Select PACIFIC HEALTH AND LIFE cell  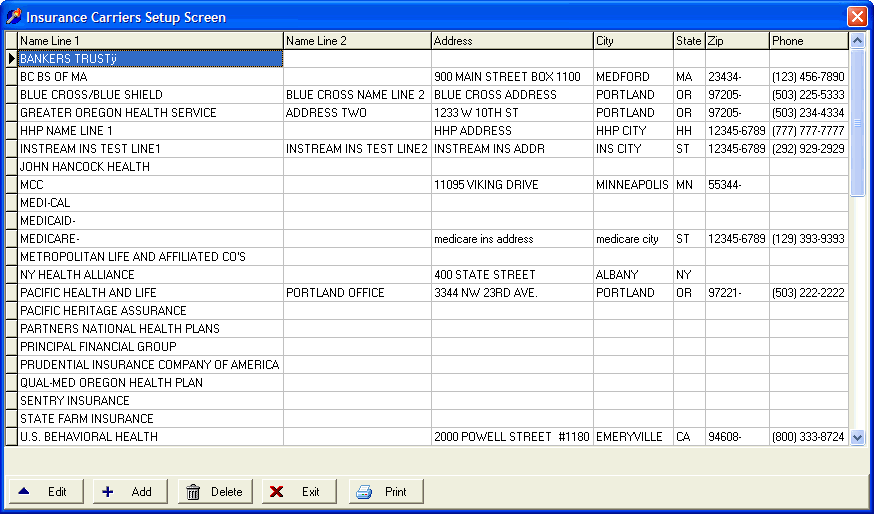click(150, 293)
